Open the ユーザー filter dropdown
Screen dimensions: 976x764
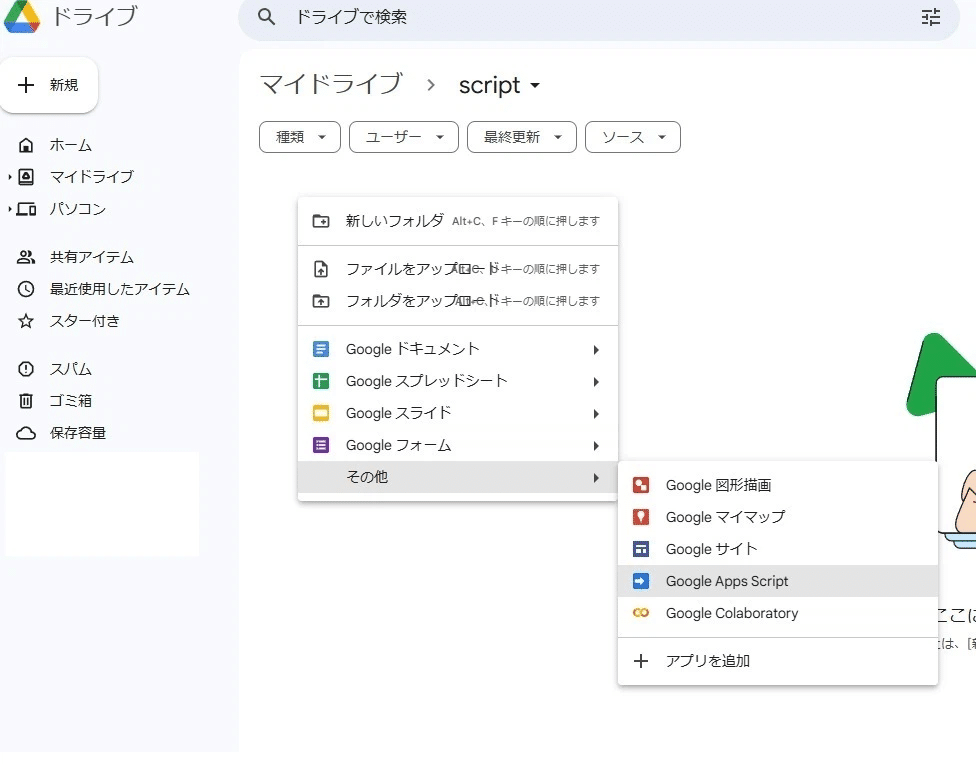pyautogui.click(x=403, y=137)
